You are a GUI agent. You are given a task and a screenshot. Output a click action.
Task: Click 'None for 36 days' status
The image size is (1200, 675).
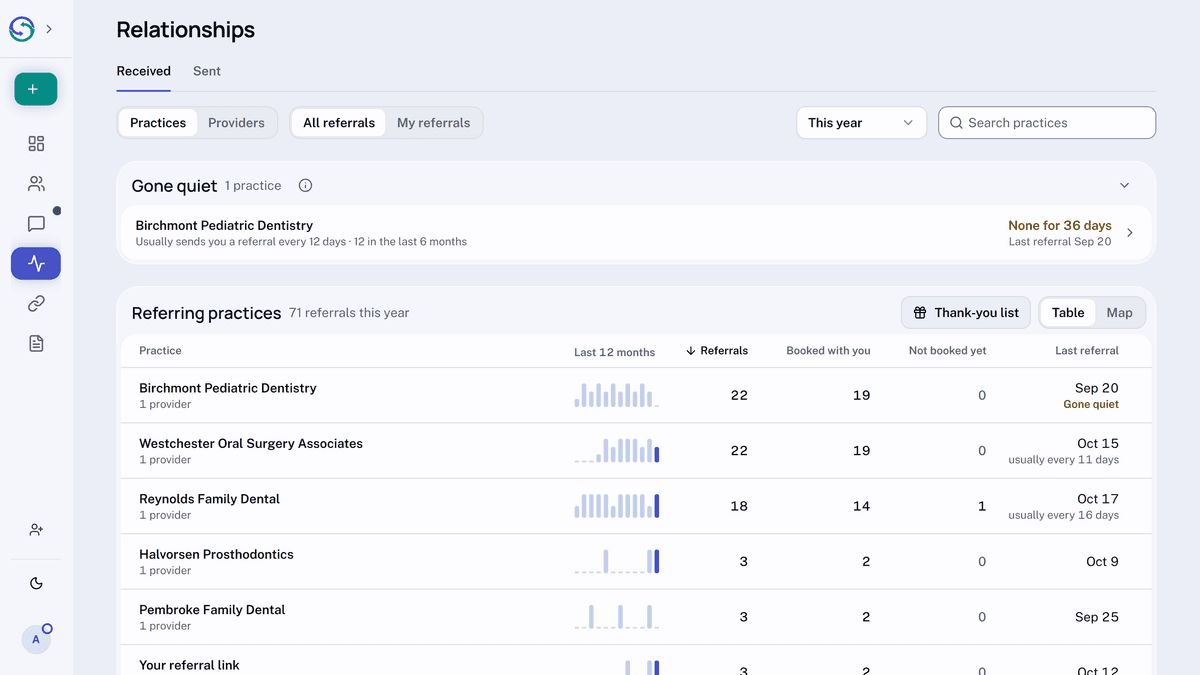pos(1060,226)
